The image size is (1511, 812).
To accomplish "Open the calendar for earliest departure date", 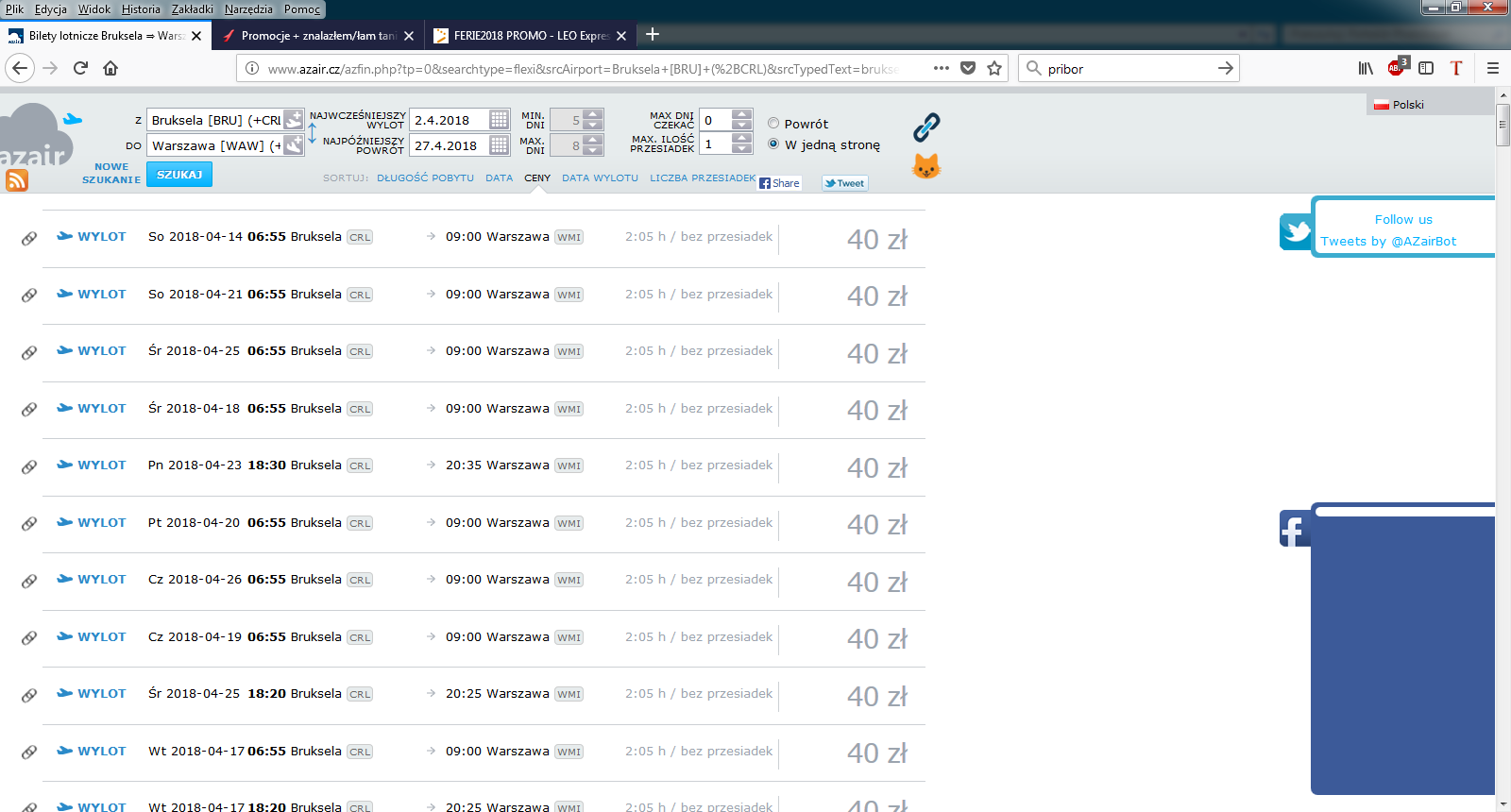I will pos(499,120).
